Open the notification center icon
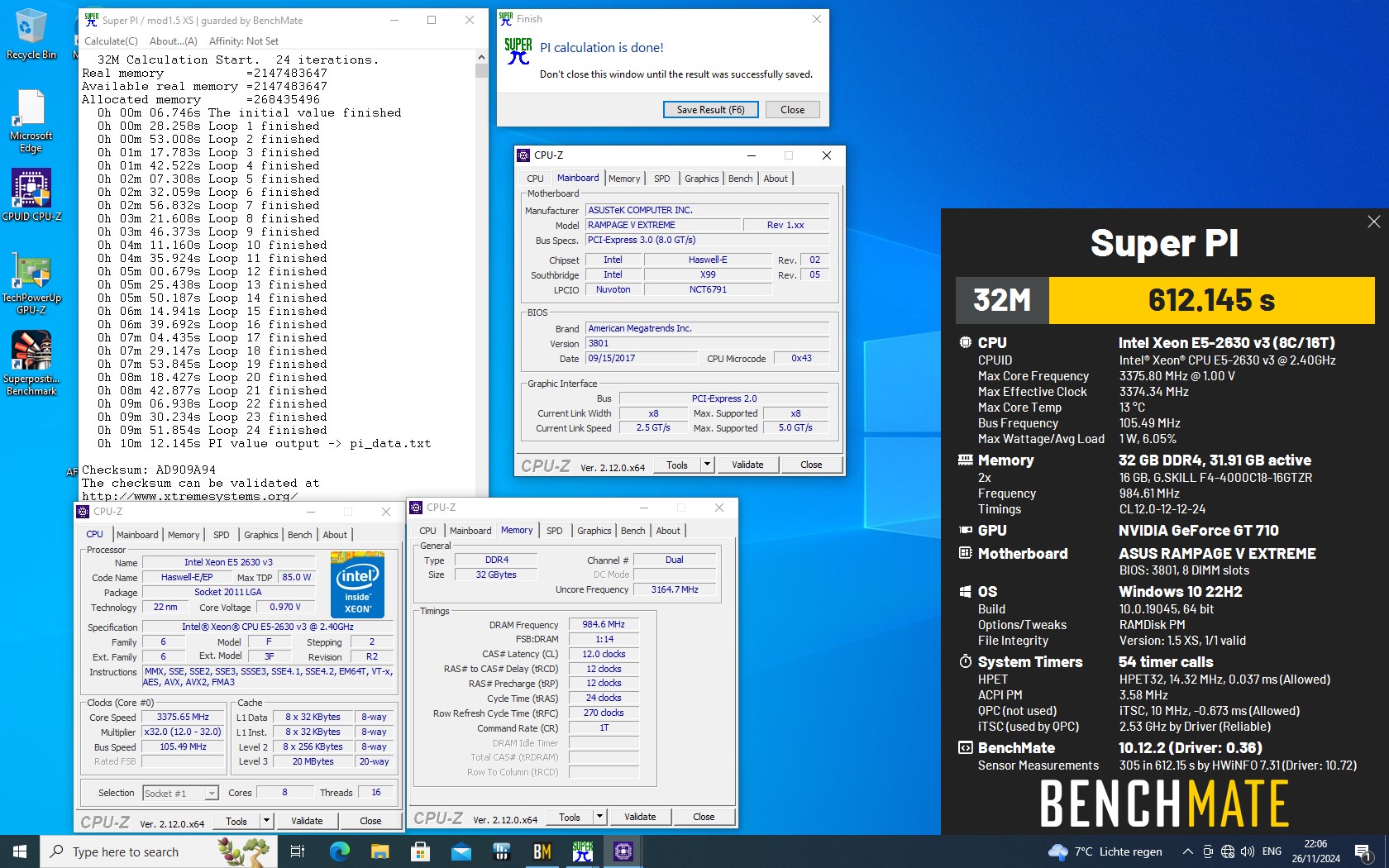This screenshot has width=1389, height=868. click(1363, 851)
